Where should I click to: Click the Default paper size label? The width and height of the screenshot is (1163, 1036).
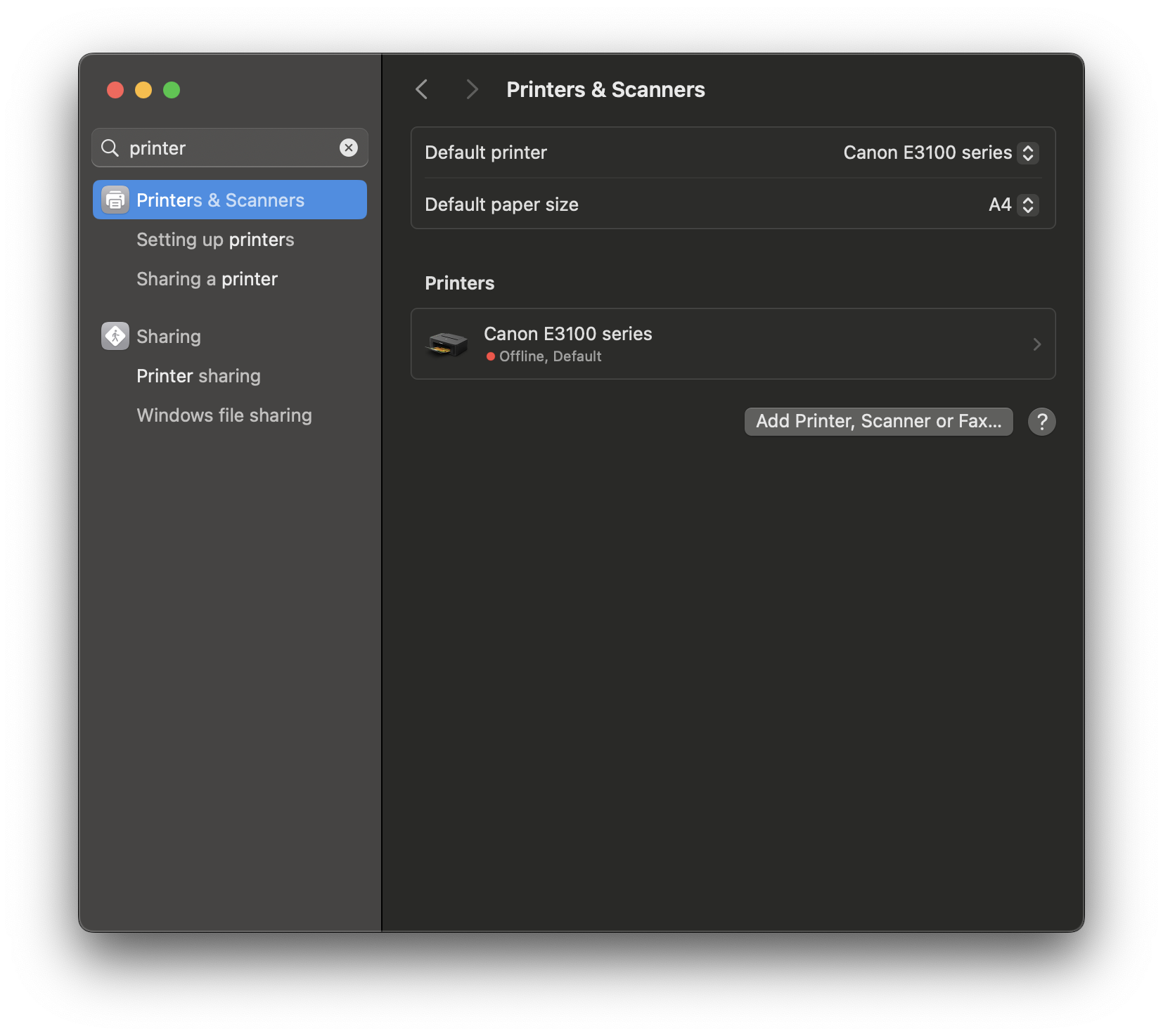click(501, 205)
